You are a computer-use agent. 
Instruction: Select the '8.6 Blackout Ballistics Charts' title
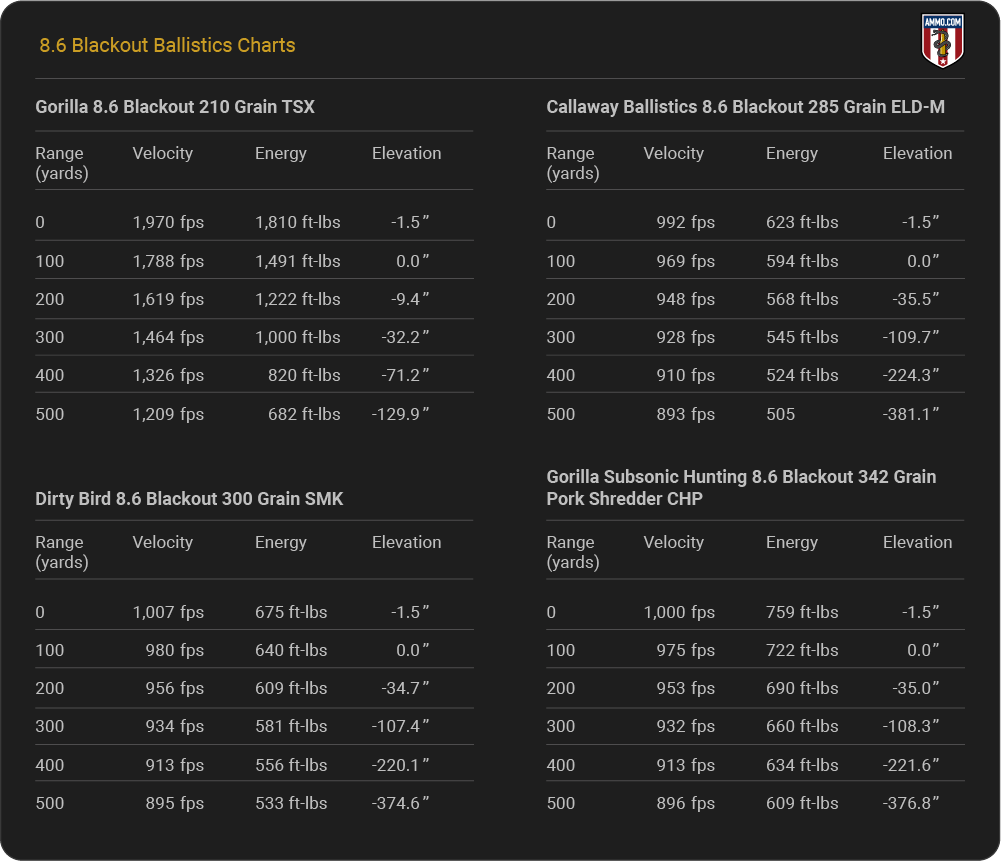(167, 45)
